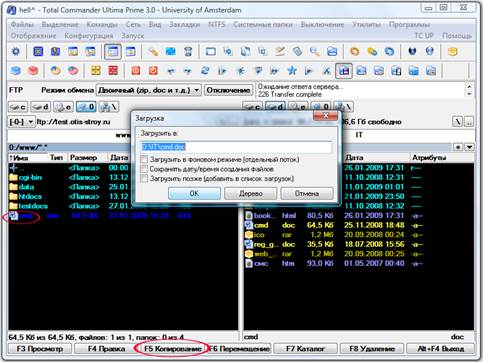Open the Конфигурация menu

pyautogui.click(x=89, y=36)
